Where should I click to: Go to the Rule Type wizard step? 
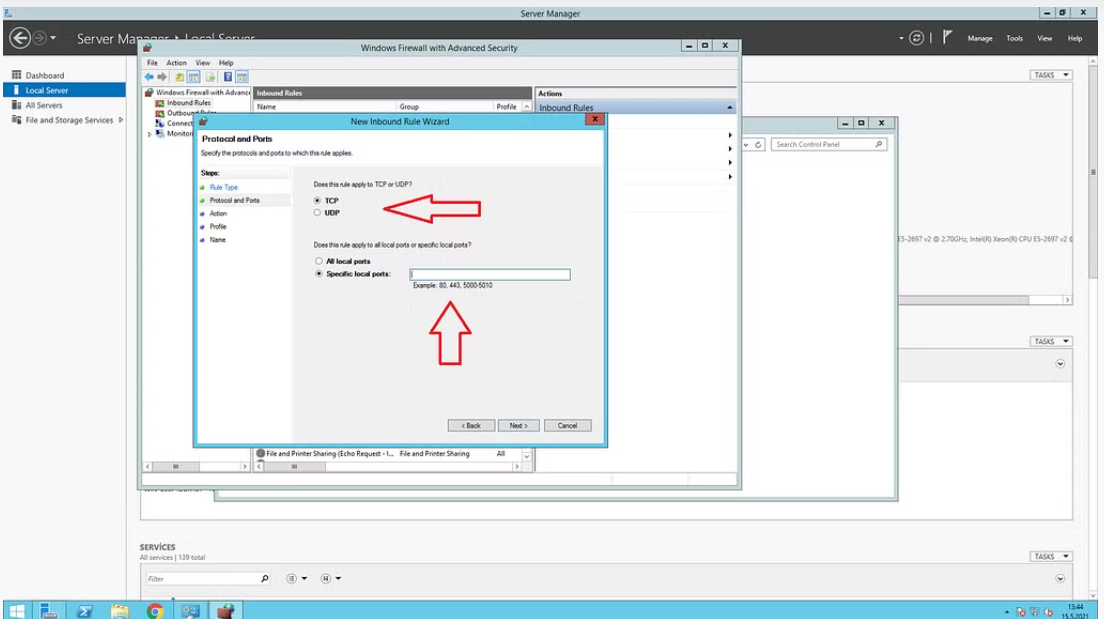(x=224, y=187)
